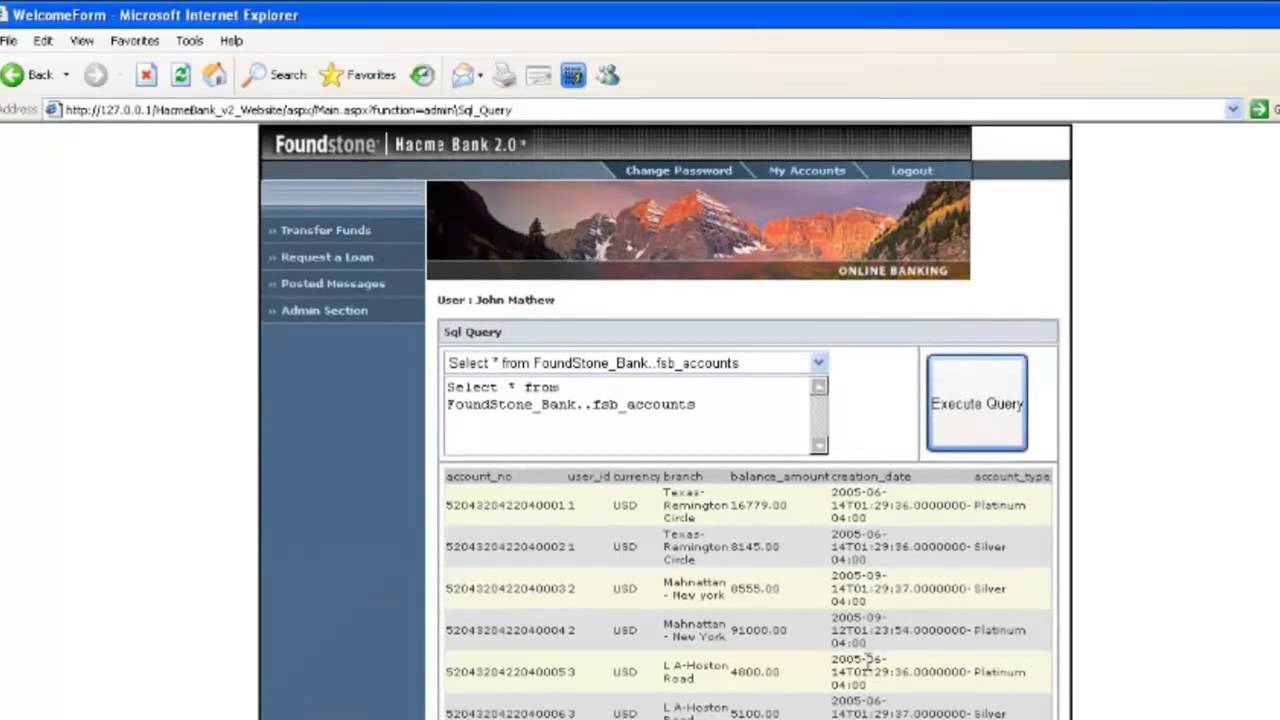Click the address bar URL field
Screen dimensions: 1280x720
point(640,110)
